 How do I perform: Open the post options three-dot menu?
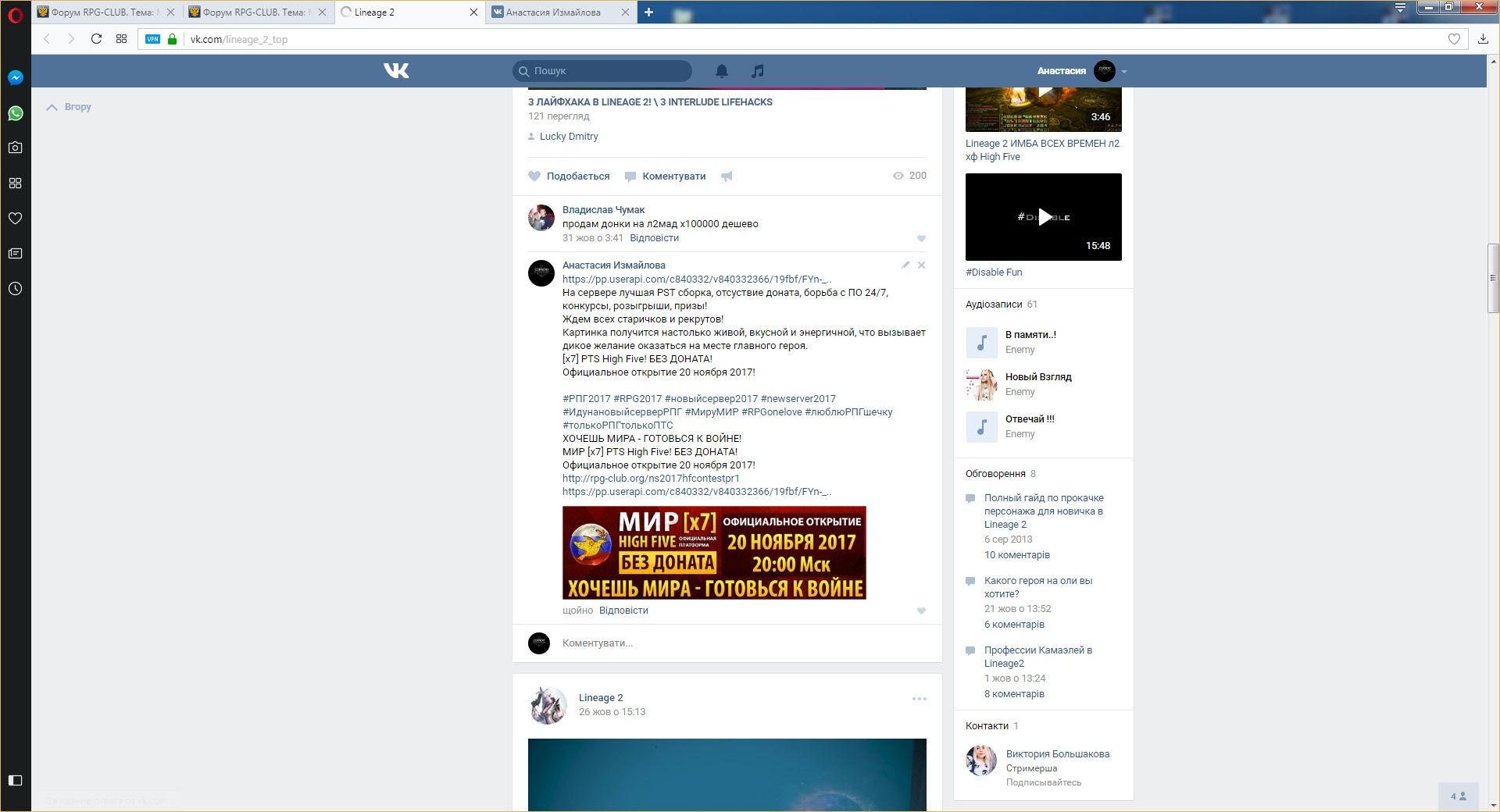(919, 699)
